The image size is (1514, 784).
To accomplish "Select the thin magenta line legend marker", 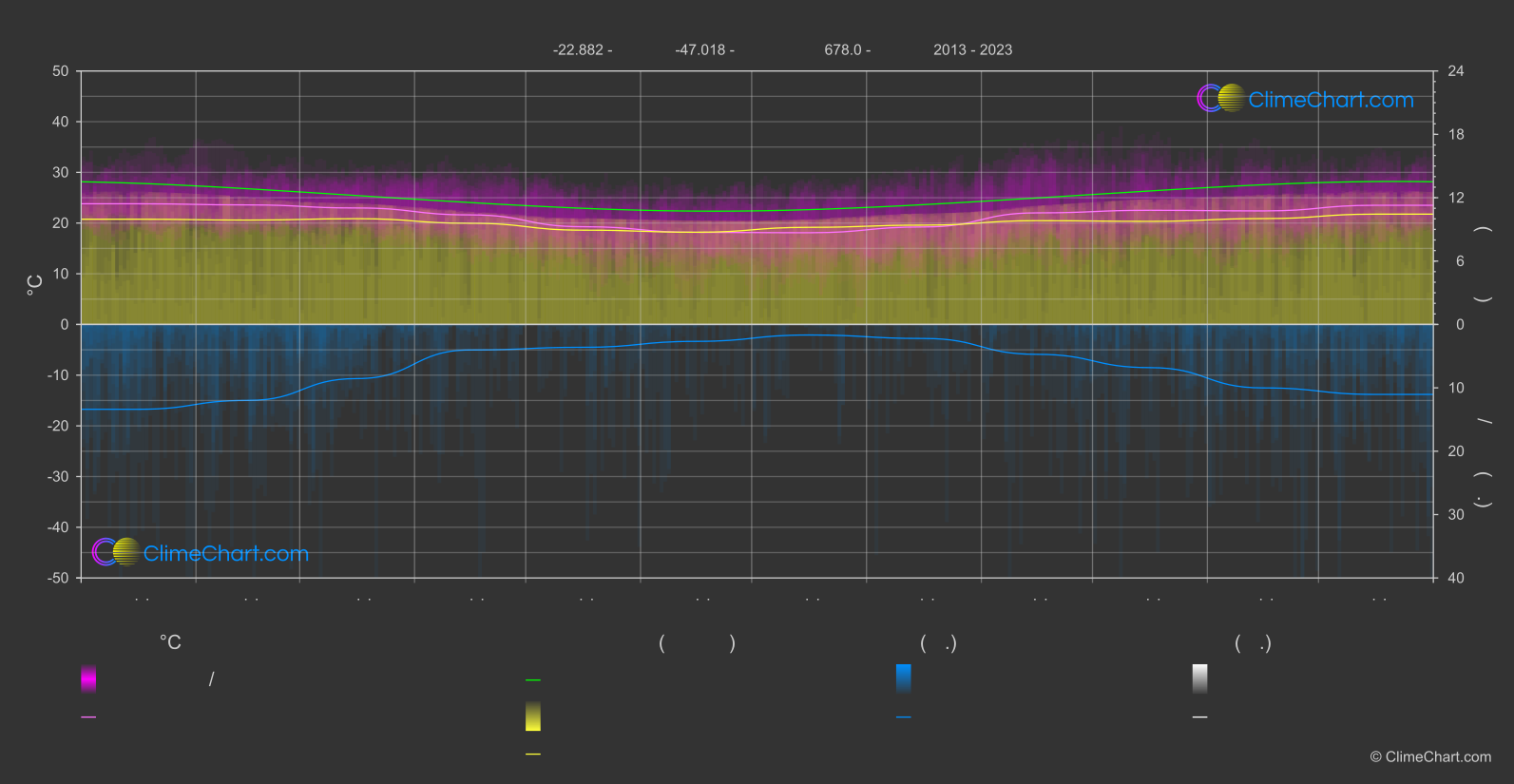I will point(88,717).
